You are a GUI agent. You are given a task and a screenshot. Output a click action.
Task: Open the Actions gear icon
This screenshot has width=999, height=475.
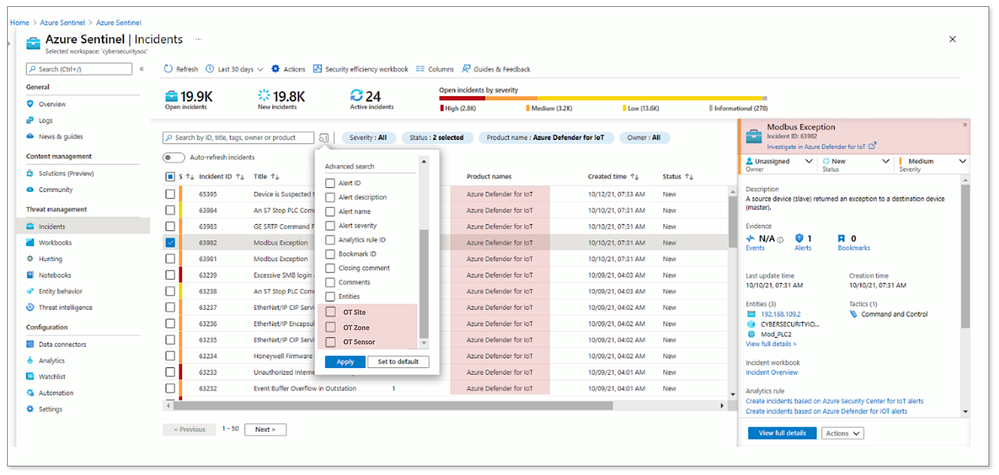(x=275, y=69)
